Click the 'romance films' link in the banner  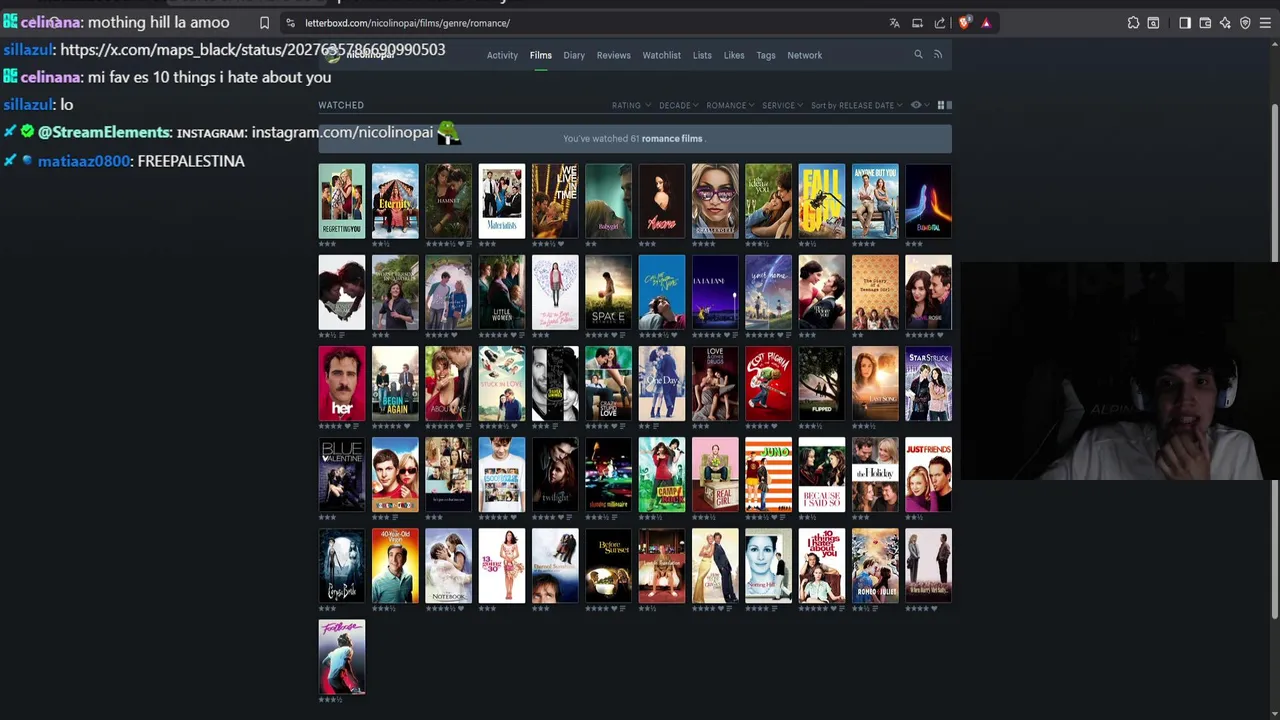(x=672, y=139)
